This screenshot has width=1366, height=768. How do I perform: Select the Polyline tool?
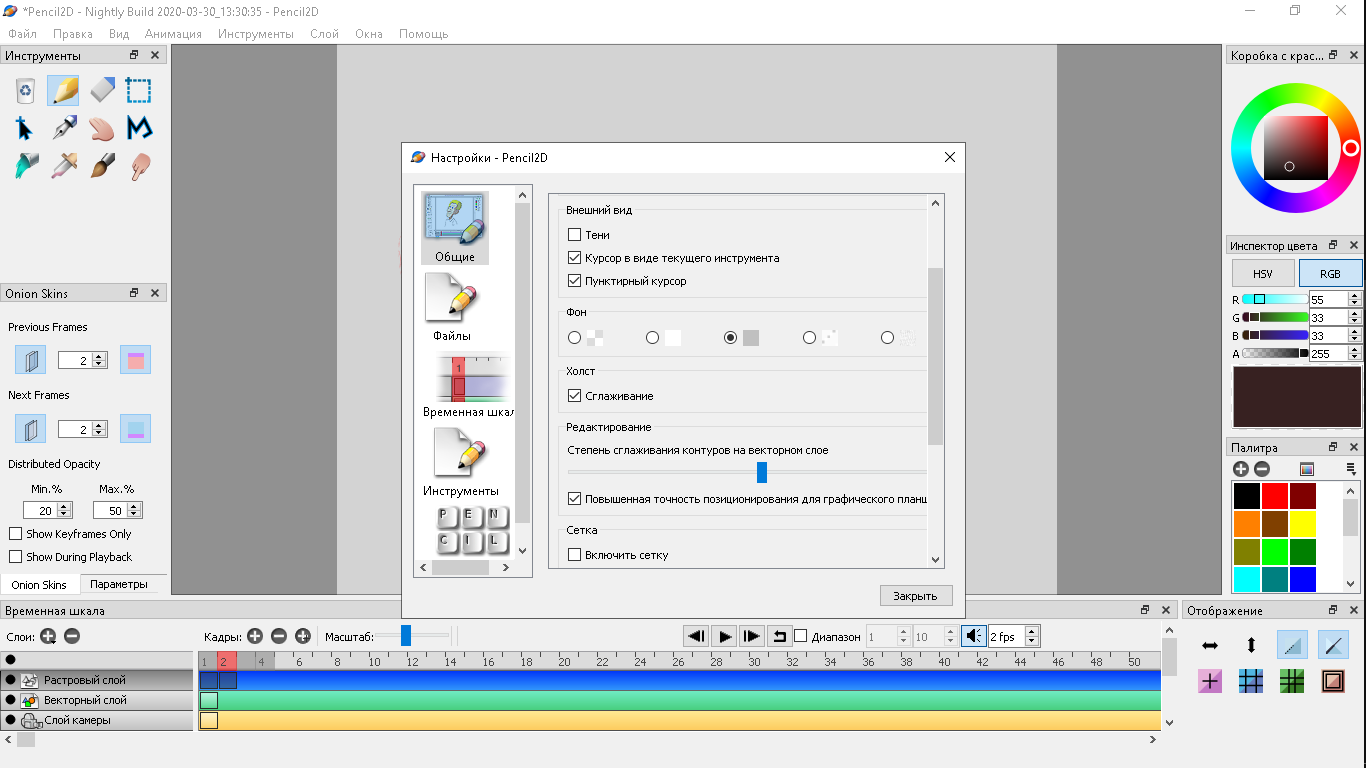[139, 128]
